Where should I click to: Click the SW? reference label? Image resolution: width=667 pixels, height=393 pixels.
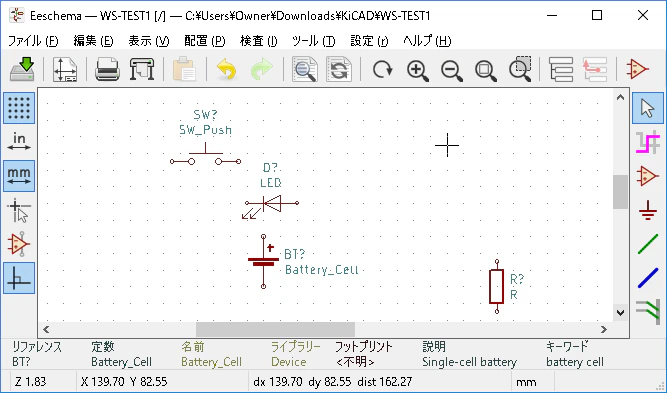click(205, 115)
